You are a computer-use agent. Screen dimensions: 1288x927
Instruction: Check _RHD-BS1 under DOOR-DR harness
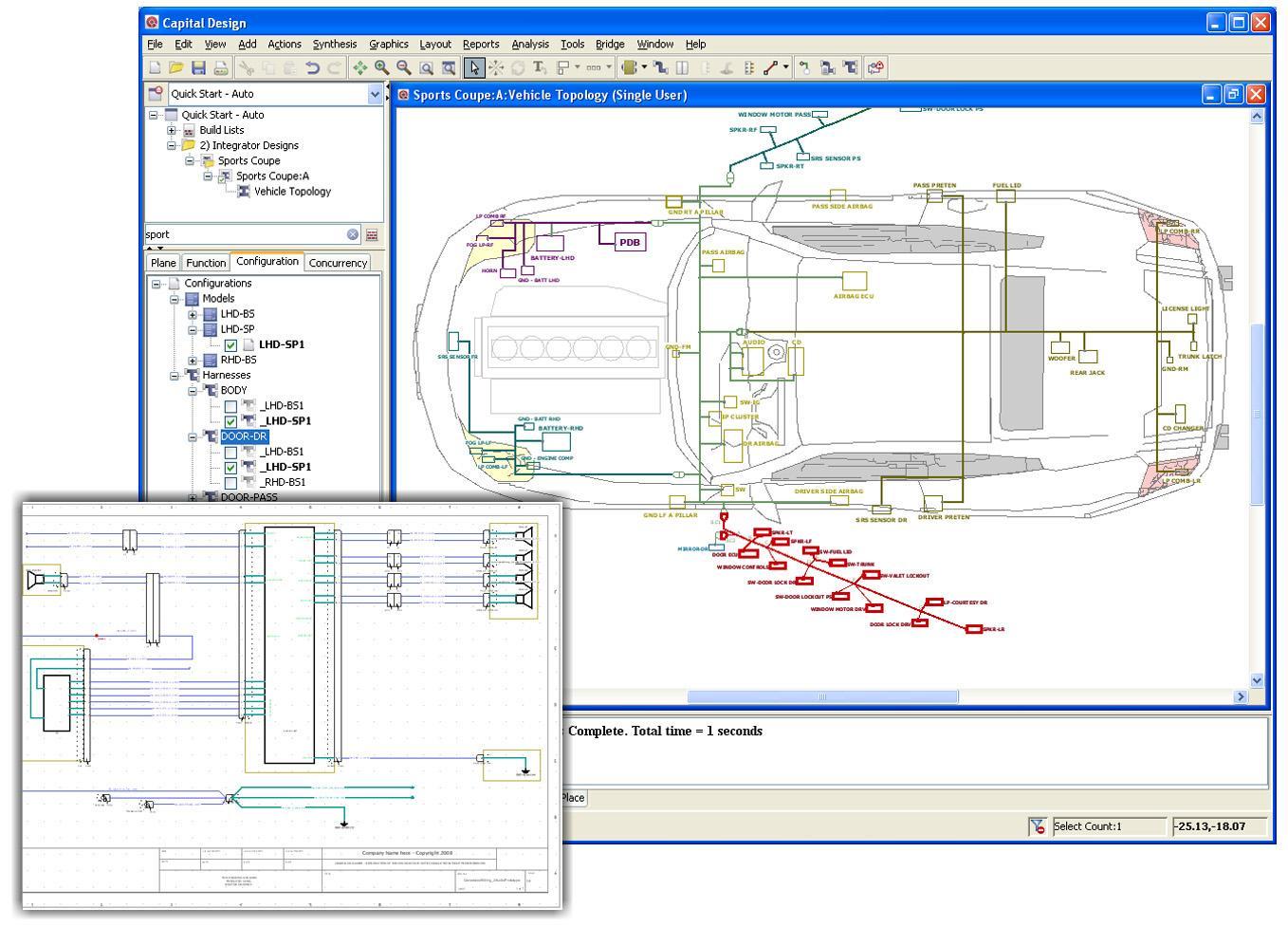230,483
